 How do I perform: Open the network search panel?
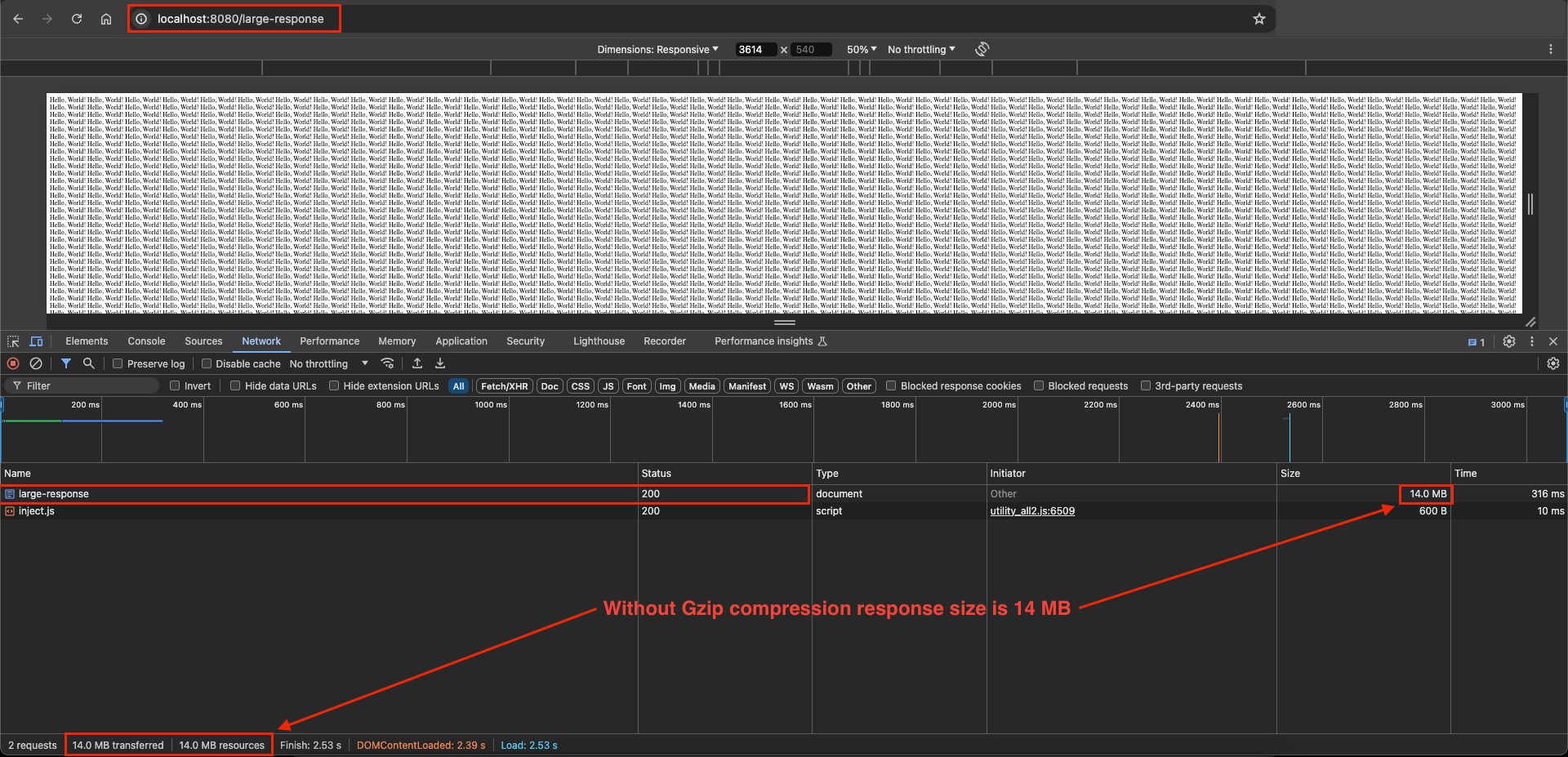(x=89, y=363)
